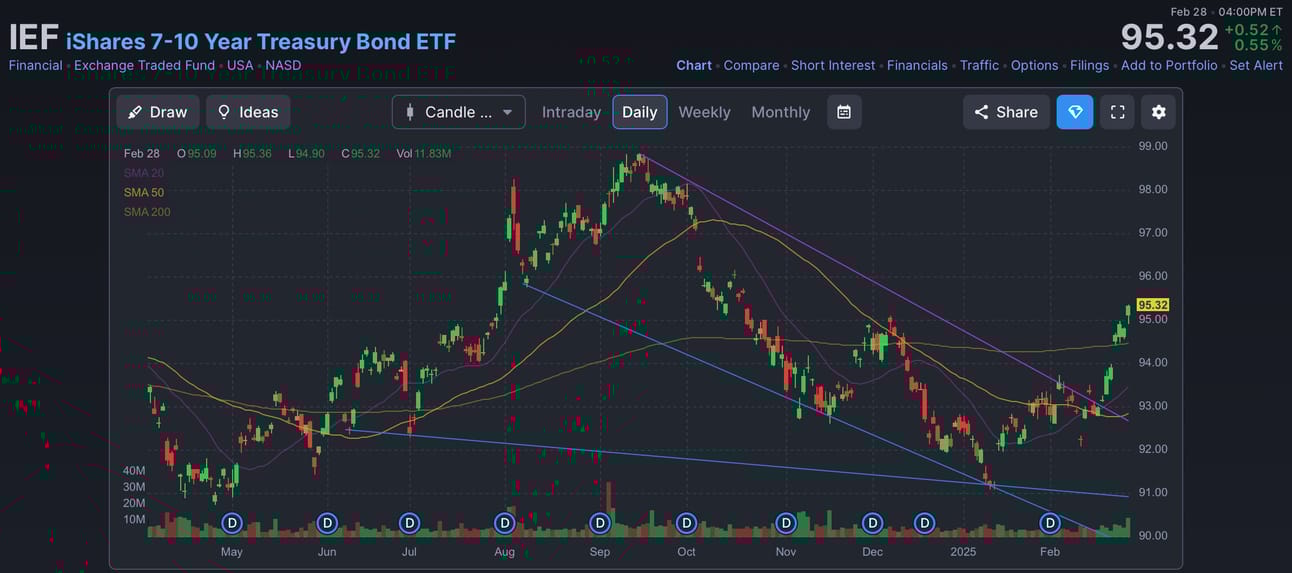Open the date range calendar icon

[844, 112]
